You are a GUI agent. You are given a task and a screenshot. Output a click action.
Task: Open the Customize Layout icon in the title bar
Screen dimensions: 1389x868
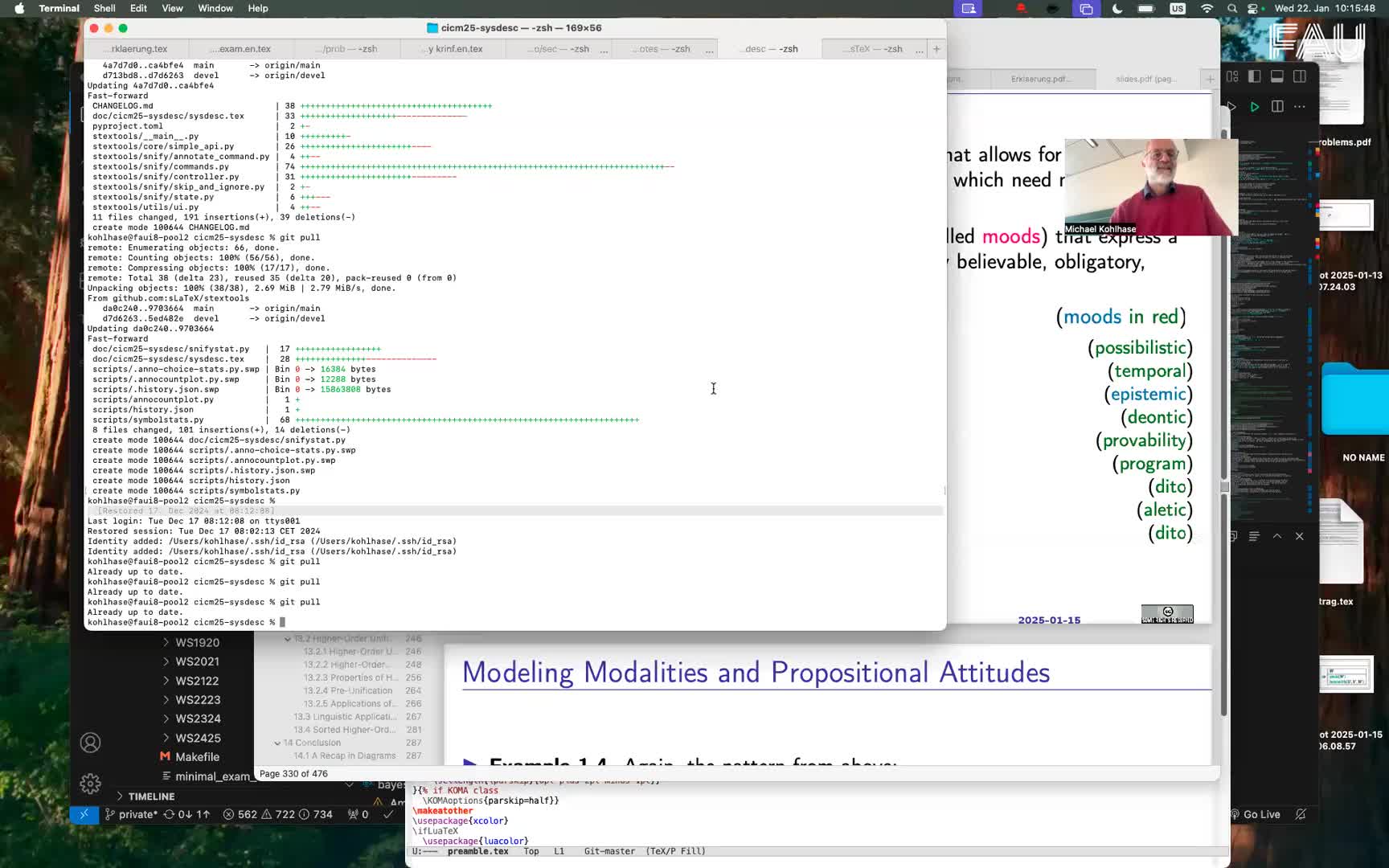tap(1231, 77)
